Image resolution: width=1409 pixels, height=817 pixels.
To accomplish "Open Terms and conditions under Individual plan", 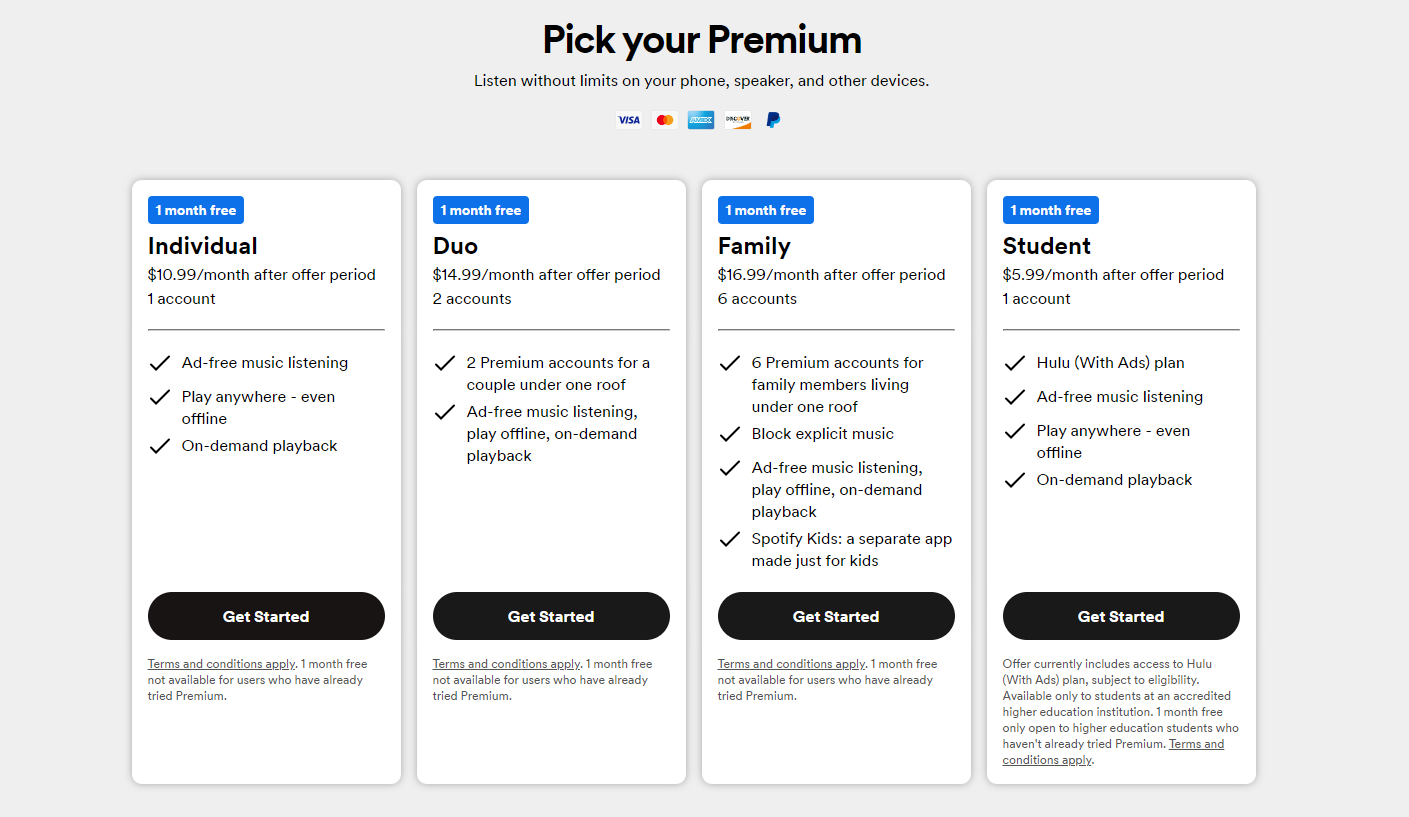I will (x=221, y=663).
